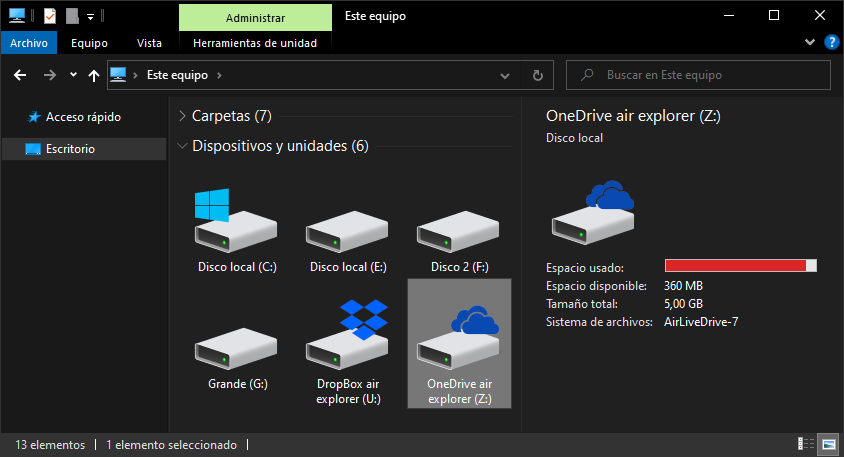Screen dimensions: 844x457
Task: Click the refresh button in address bar
Action: (x=538, y=75)
